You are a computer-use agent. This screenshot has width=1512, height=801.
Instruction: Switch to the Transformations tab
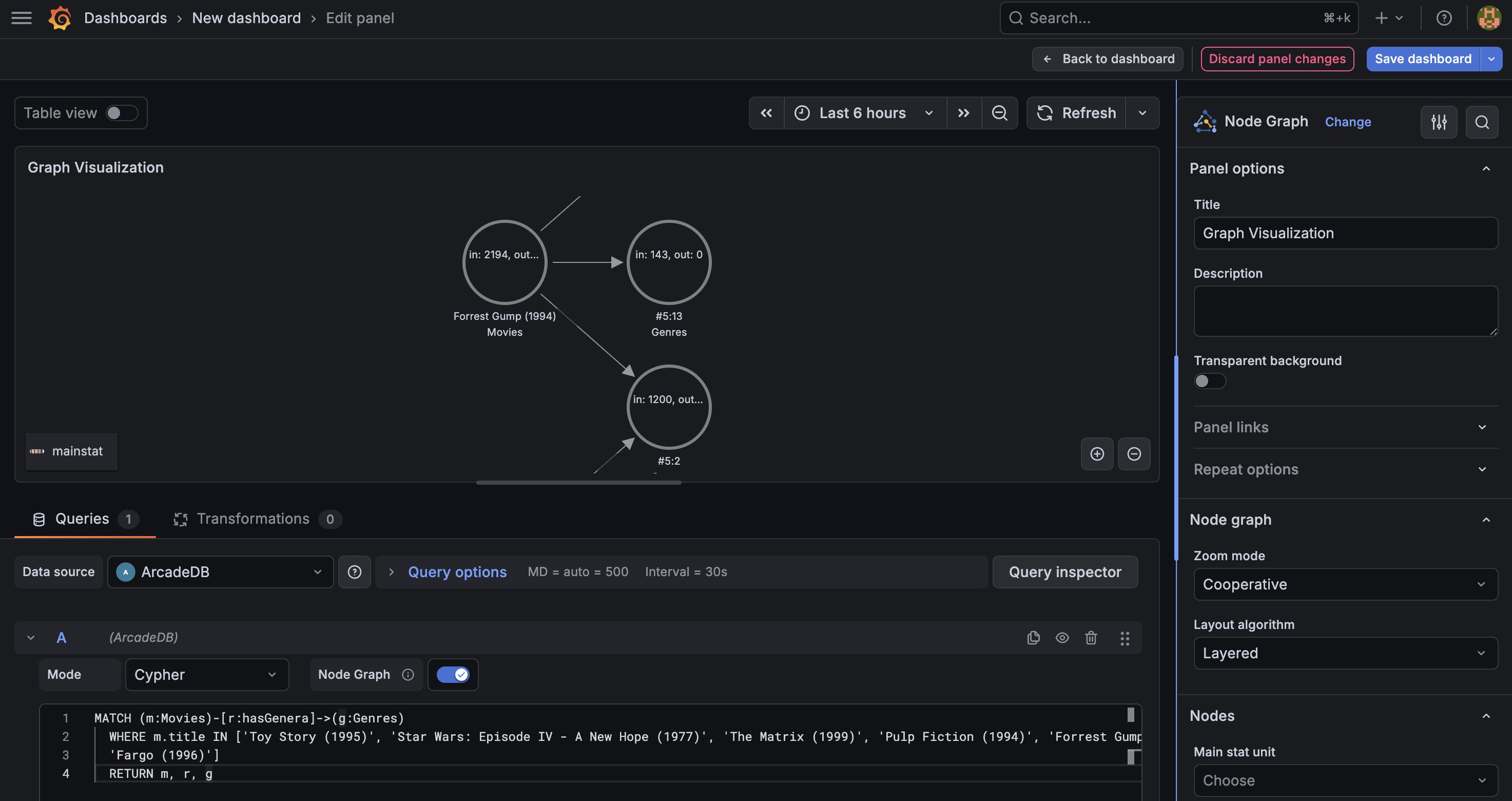257,519
